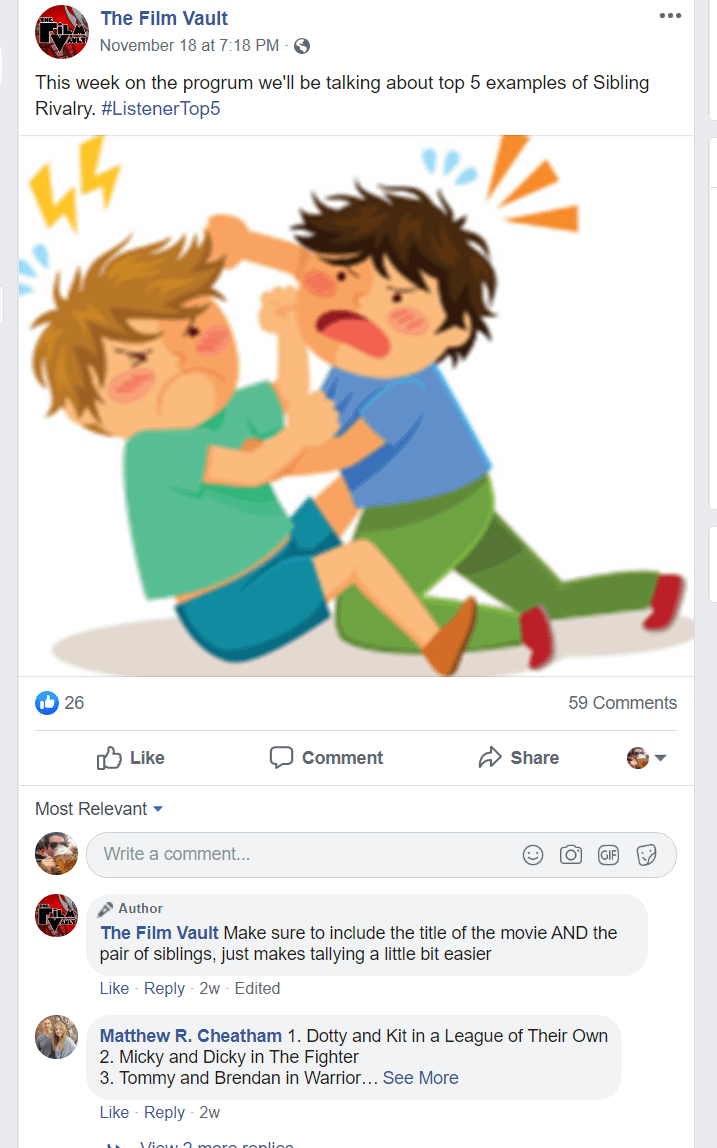The width and height of the screenshot is (717, 1148).
Task: Open the GIF picker in comment box
Action: tap(609, 854)
